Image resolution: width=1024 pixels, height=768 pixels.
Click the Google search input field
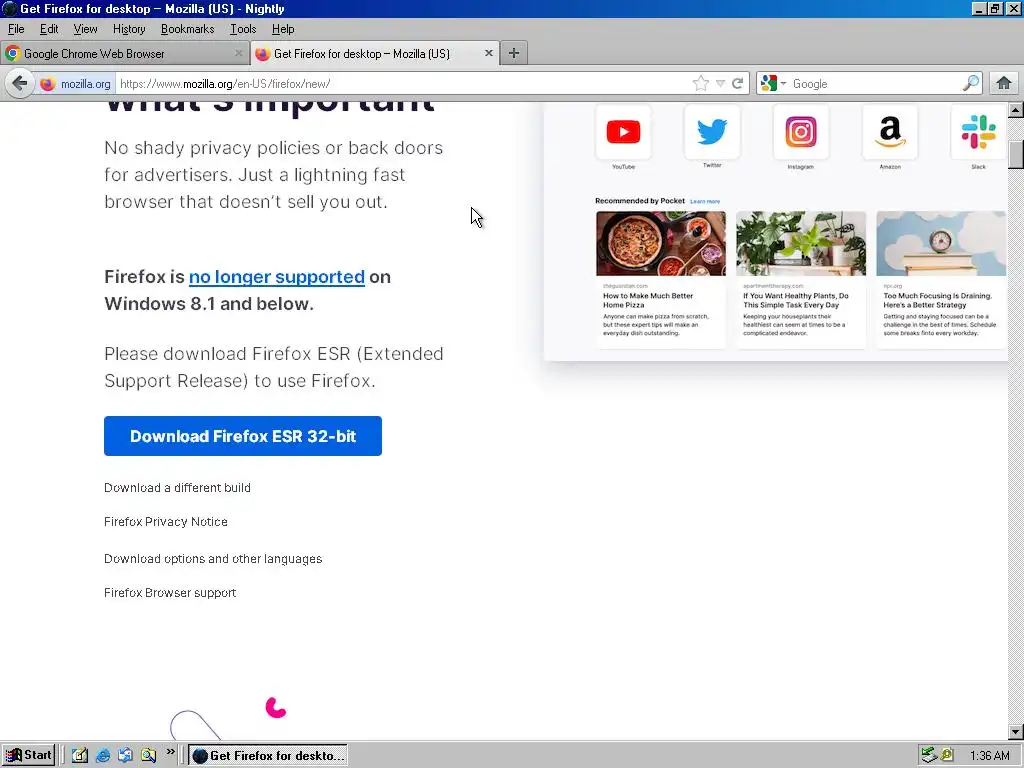point(875,84)
